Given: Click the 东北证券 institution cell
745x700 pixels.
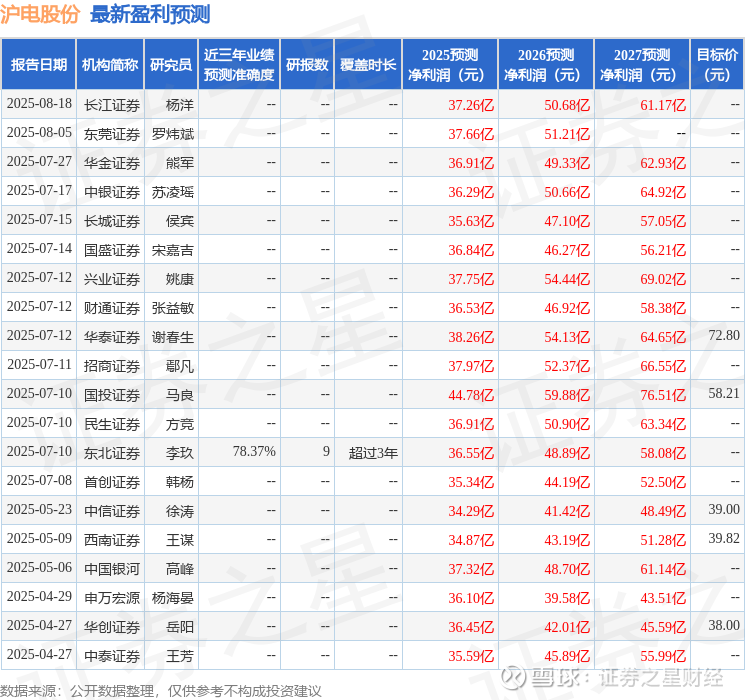Looking at the screenshot, I should [112, 453].
